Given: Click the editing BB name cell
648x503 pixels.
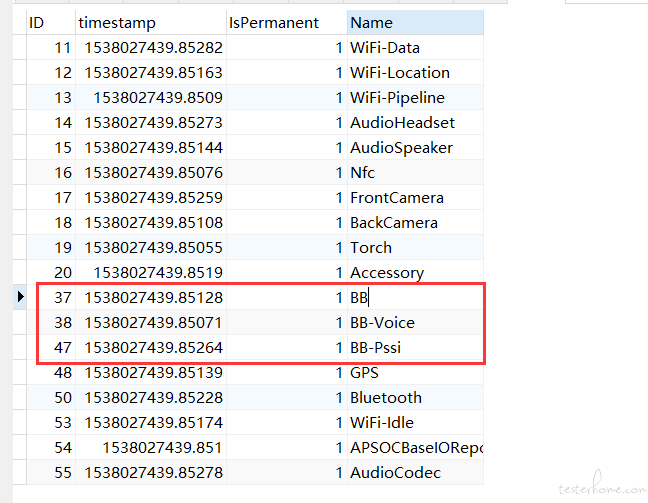Looking at the screenshot, I should click(415, 297).
